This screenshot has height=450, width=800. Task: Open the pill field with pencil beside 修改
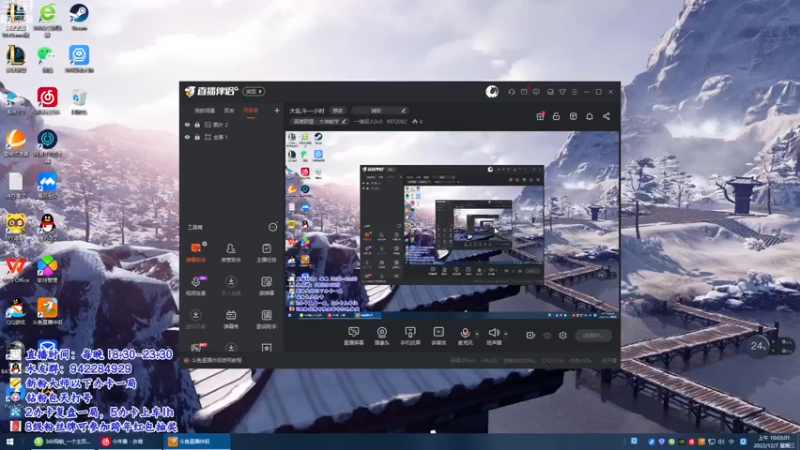click(x=380, y=110)
